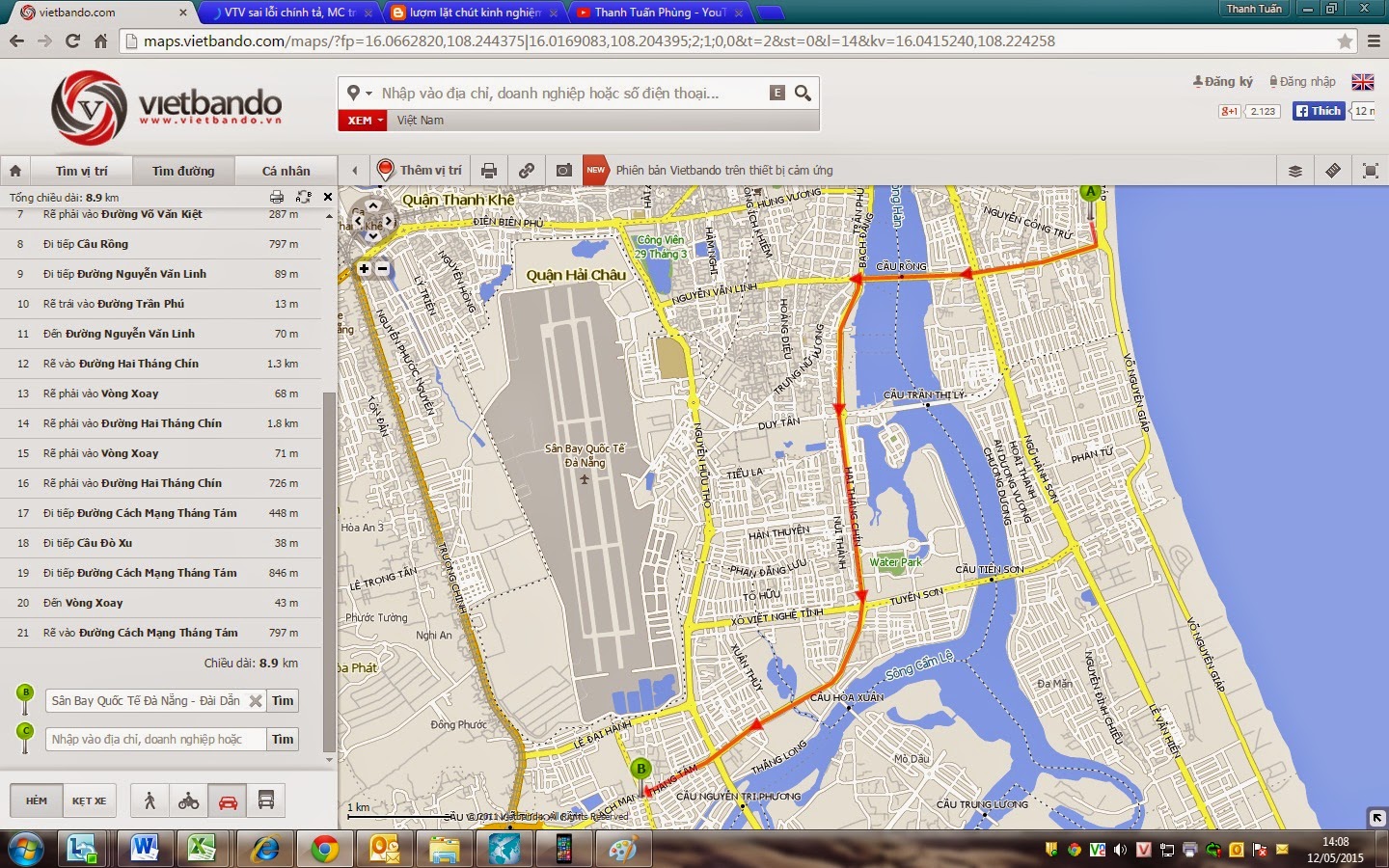This screenshot has height=868, width=1389.
Task: Open Excel from the taskbar
Action: coord(202,849)
